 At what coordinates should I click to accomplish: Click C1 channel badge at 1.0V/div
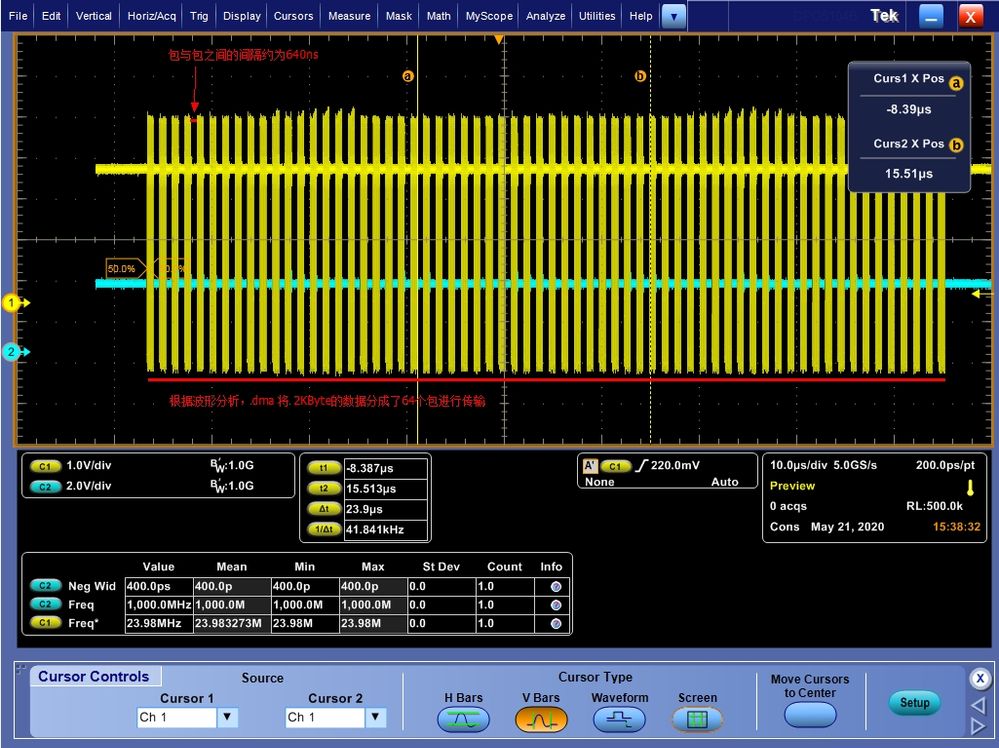(x=45, y=466)
